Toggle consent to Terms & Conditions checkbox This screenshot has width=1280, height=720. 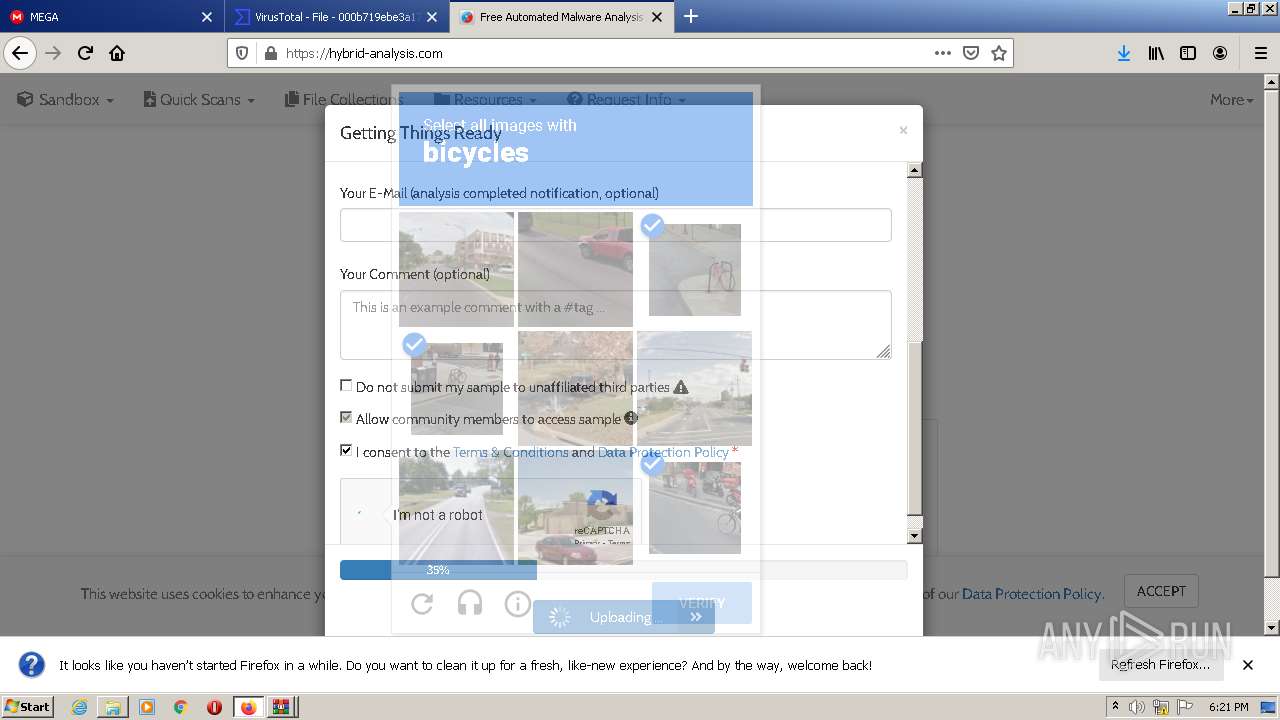click(x=346, y=450)
